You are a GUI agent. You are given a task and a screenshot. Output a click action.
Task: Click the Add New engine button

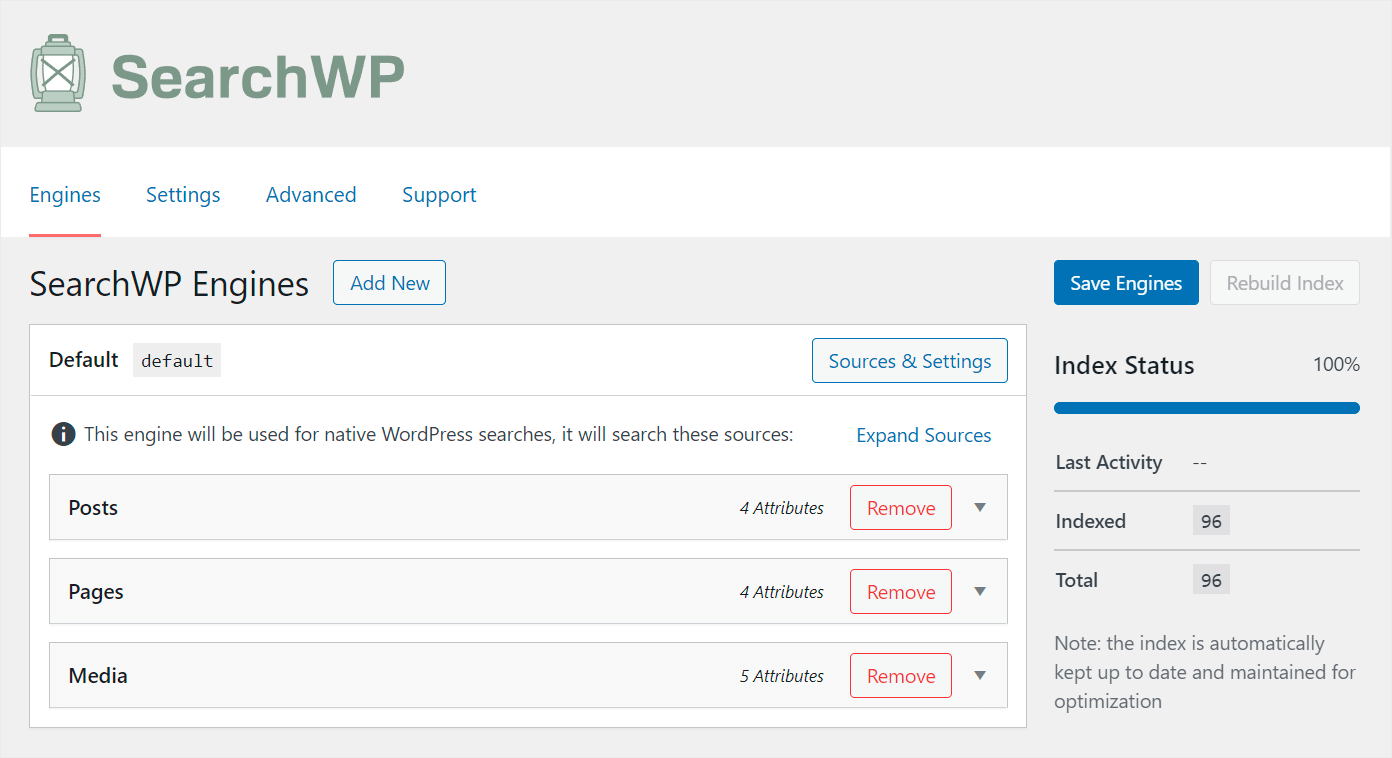(389, 283)
